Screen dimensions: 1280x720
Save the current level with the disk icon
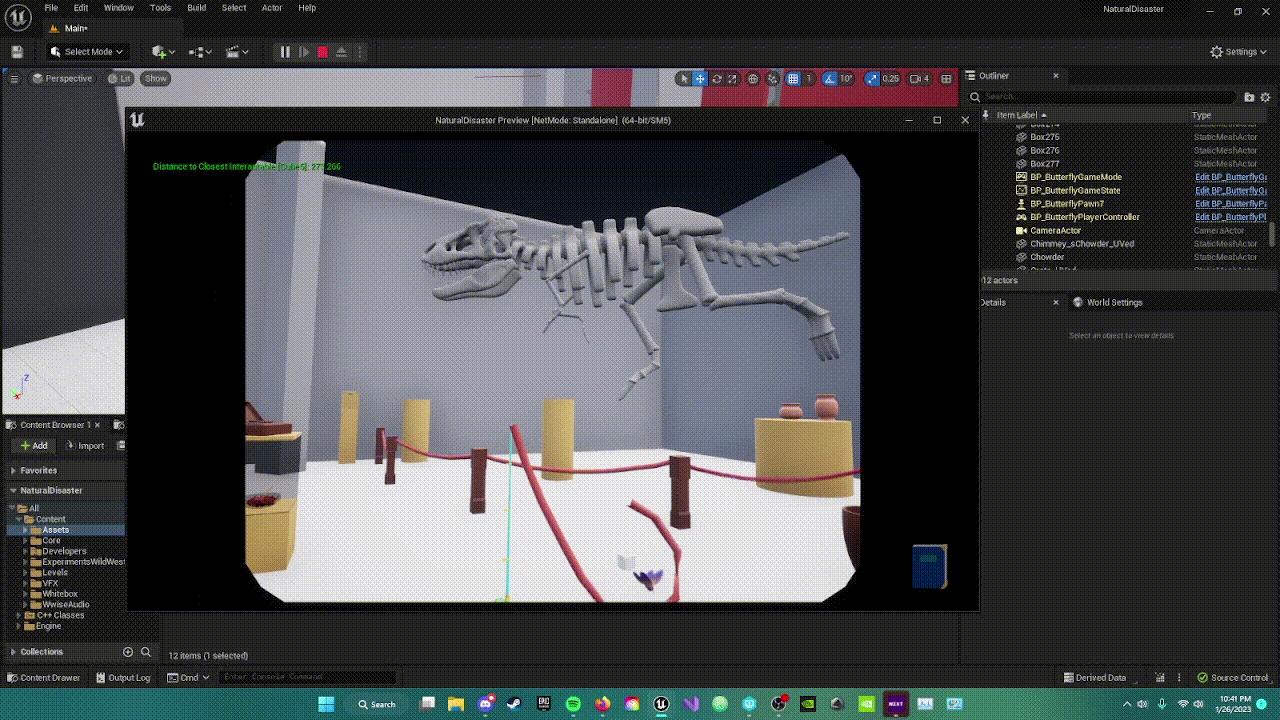(17, 52)
